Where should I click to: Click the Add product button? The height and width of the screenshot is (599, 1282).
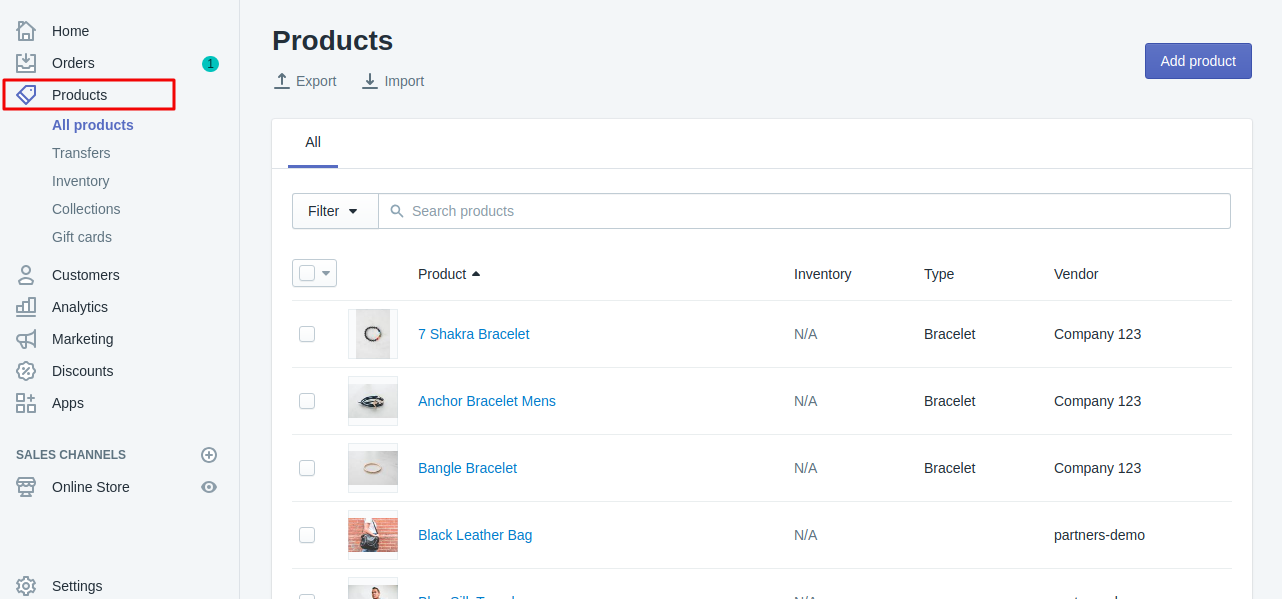coord(1198,61)
